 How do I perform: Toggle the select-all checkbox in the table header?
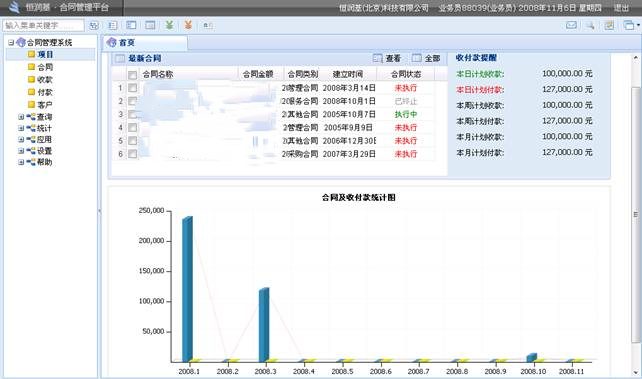(132, 75)
